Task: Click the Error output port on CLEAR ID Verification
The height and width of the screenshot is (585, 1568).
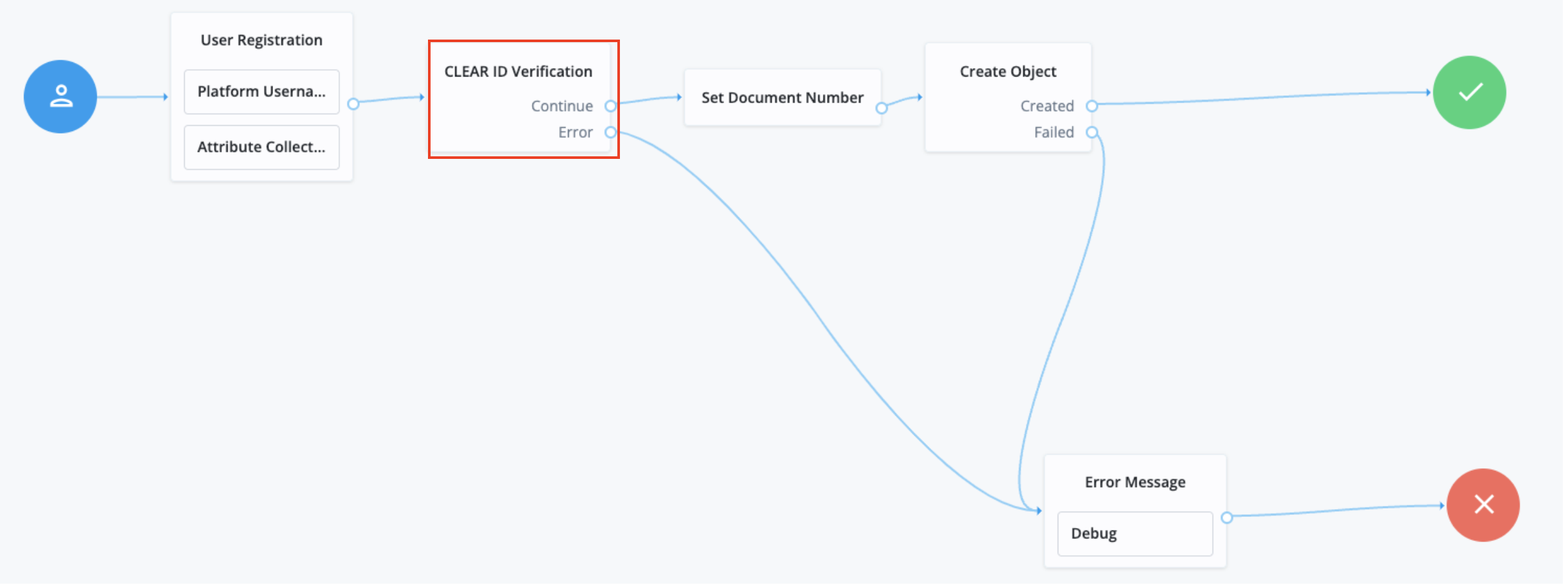Action: [x=610, y=132]
